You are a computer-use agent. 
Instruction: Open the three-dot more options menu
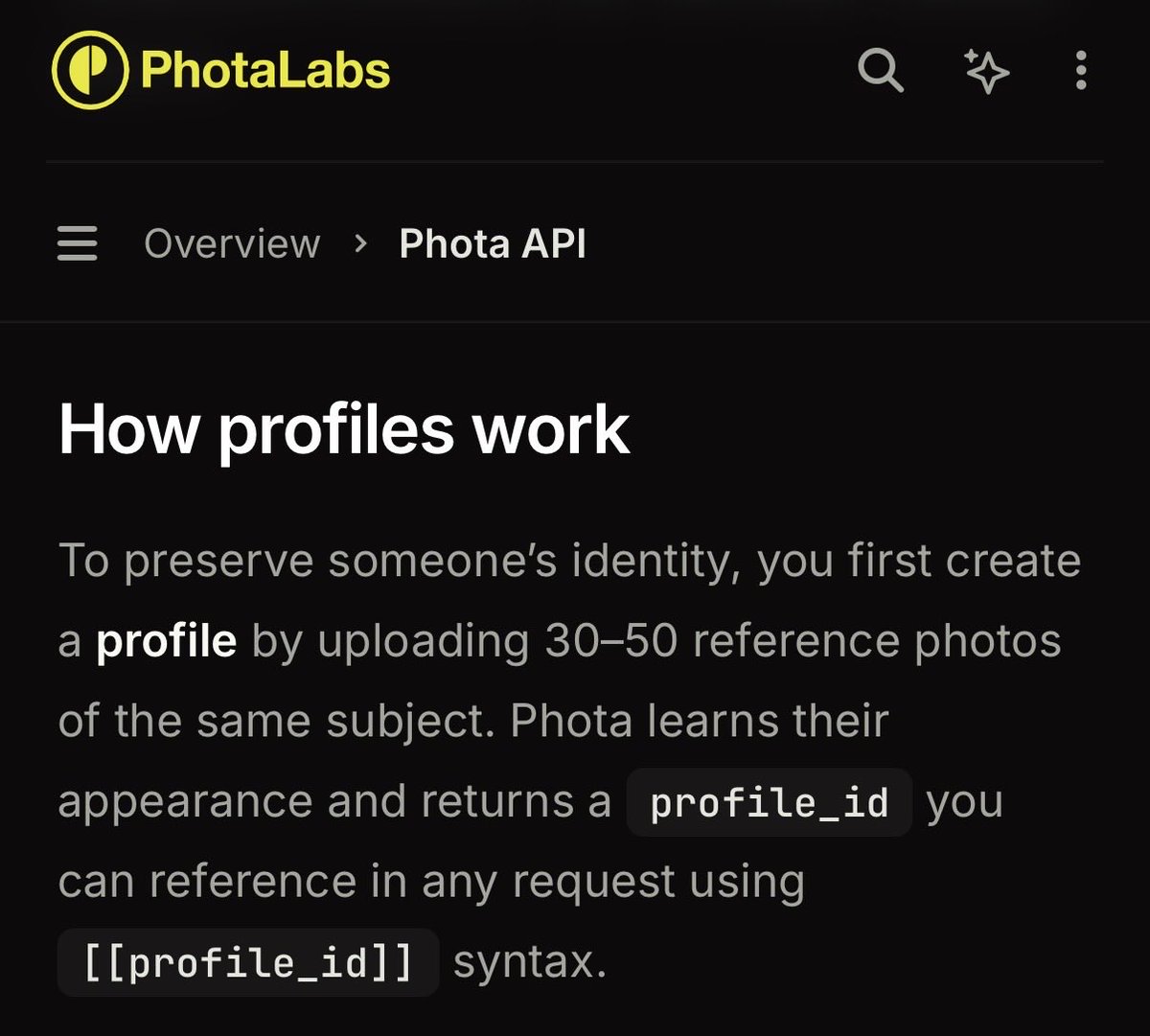click(1081, 70)
